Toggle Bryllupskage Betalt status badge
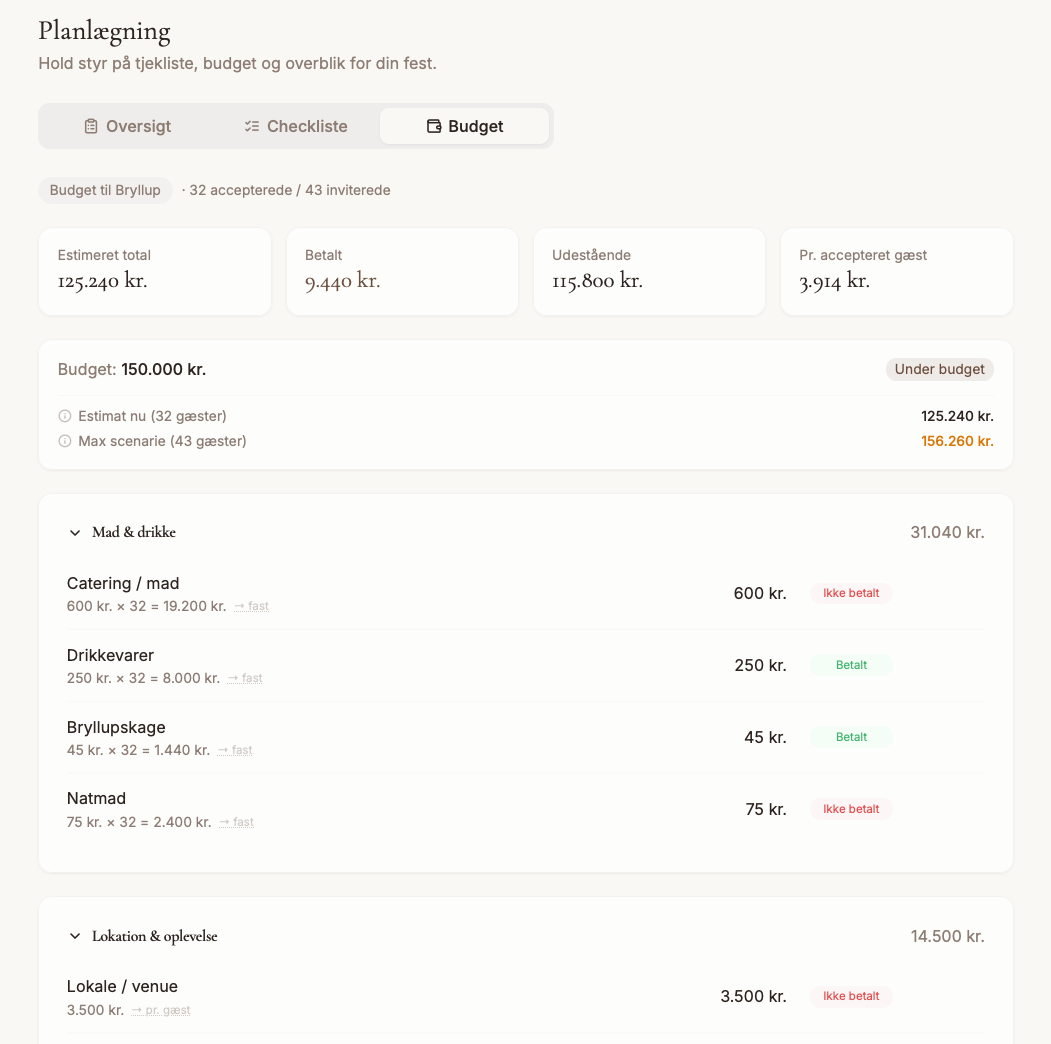 (851, 737)
